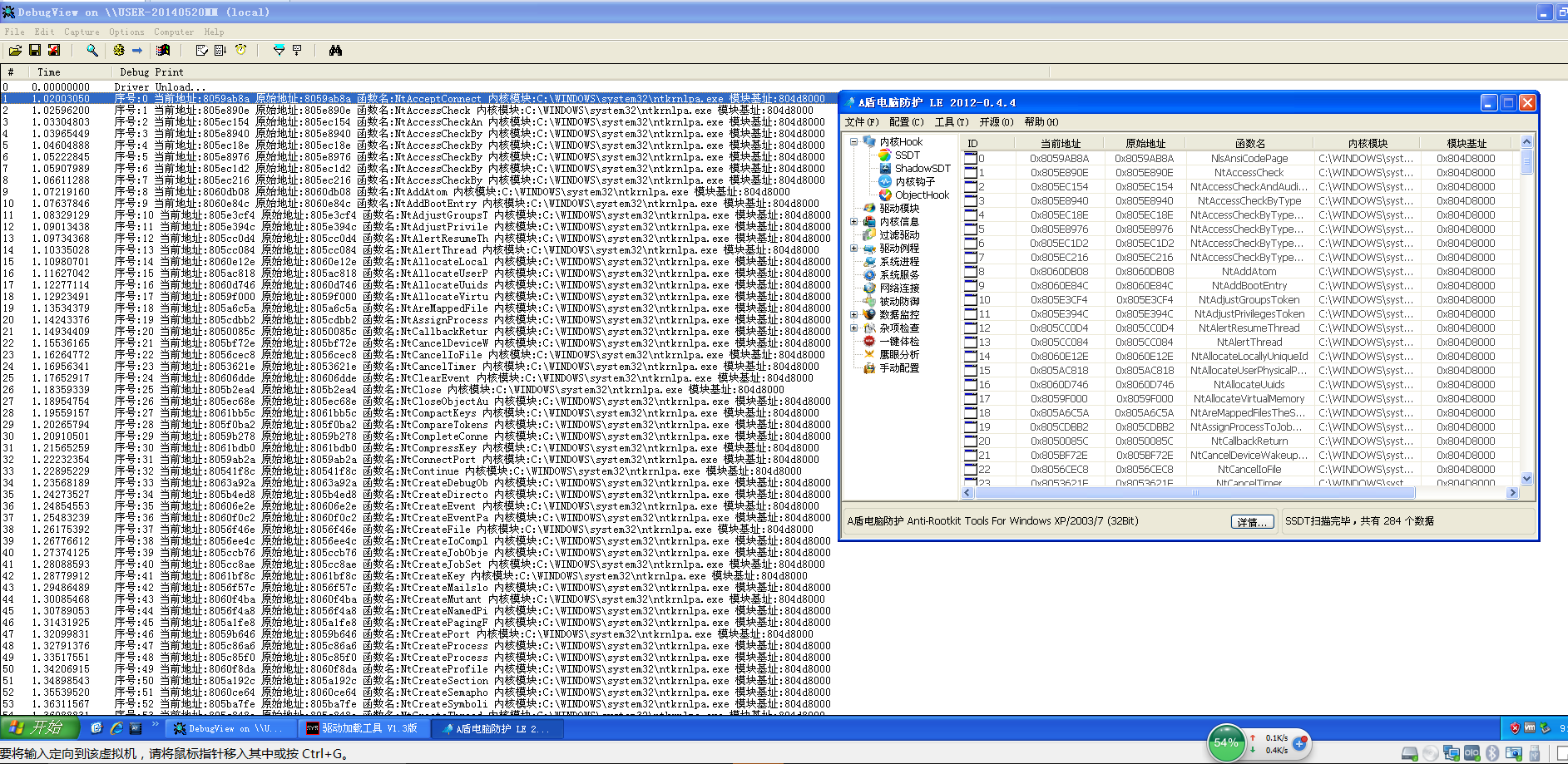
Task: Expand the 数据监控 tree node
Action: 853,315
